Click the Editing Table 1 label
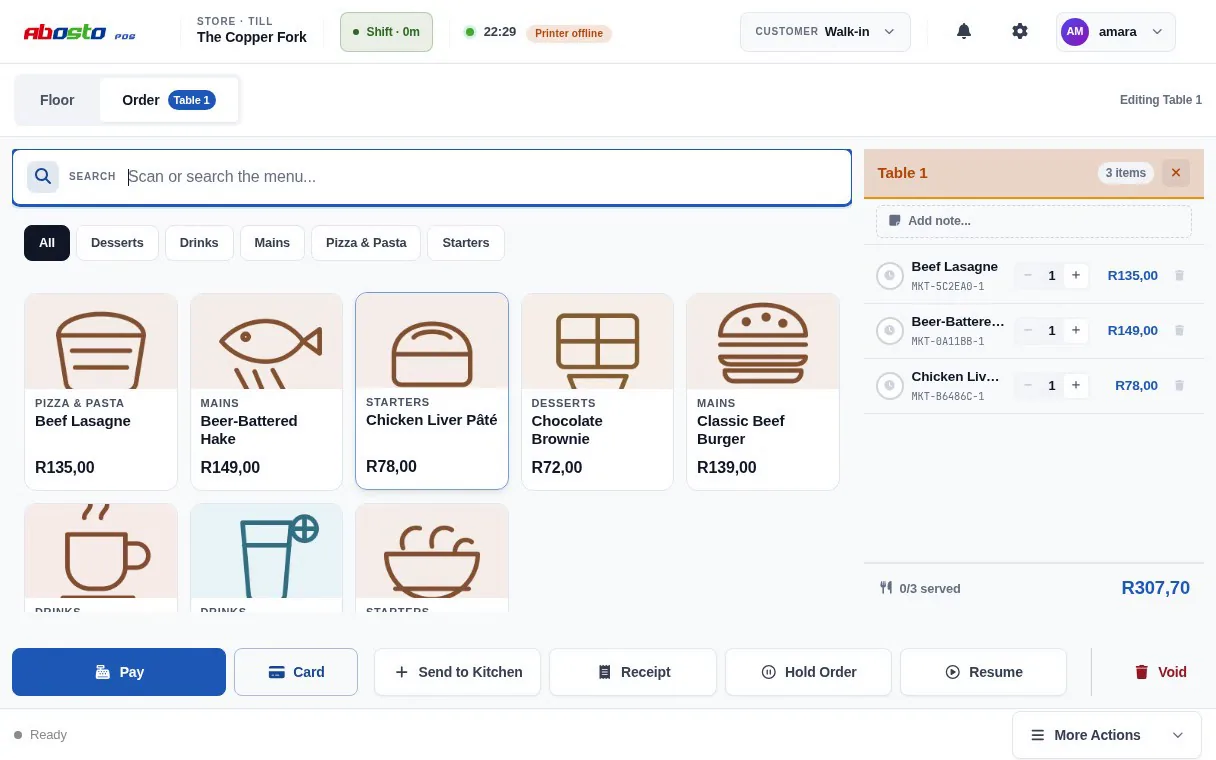 pos(1161,100)
